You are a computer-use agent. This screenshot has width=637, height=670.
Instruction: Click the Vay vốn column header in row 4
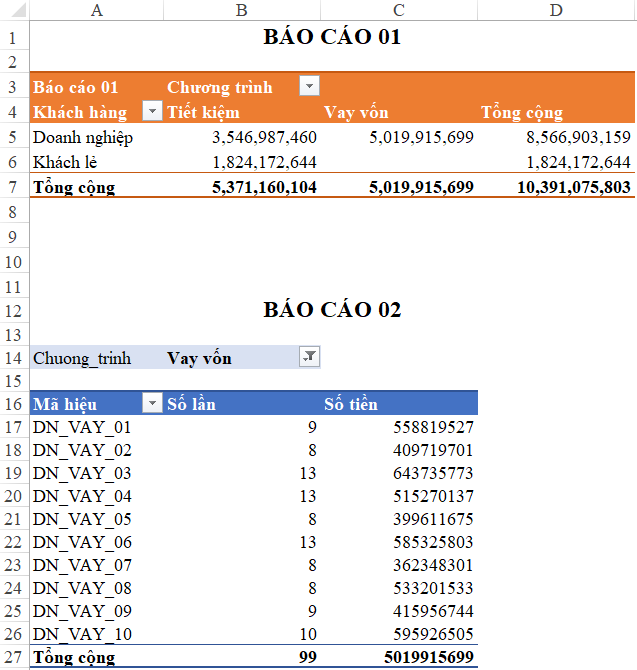coord(356,112)
